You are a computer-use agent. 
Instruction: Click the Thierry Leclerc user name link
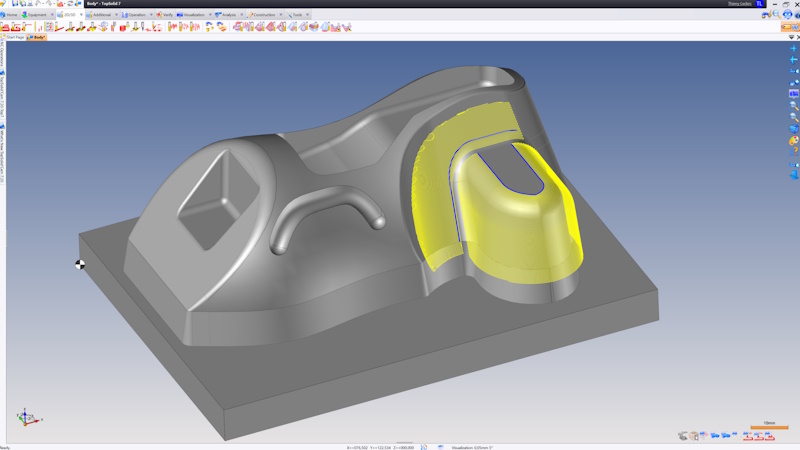tap(739, 4)
